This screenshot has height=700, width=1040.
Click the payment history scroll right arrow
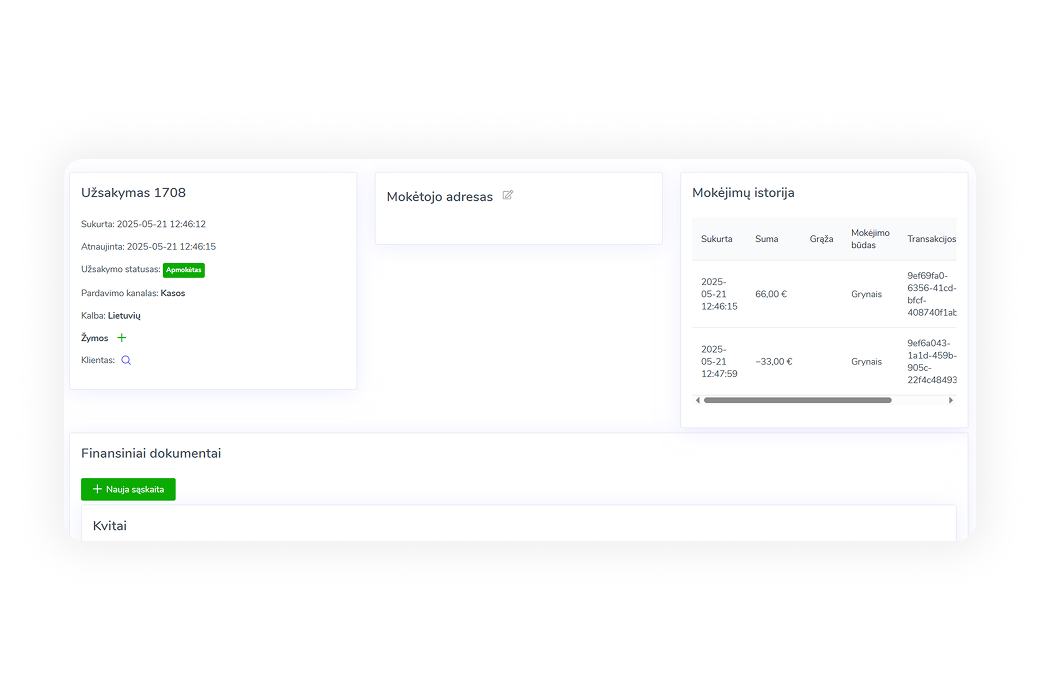point(950,400)
